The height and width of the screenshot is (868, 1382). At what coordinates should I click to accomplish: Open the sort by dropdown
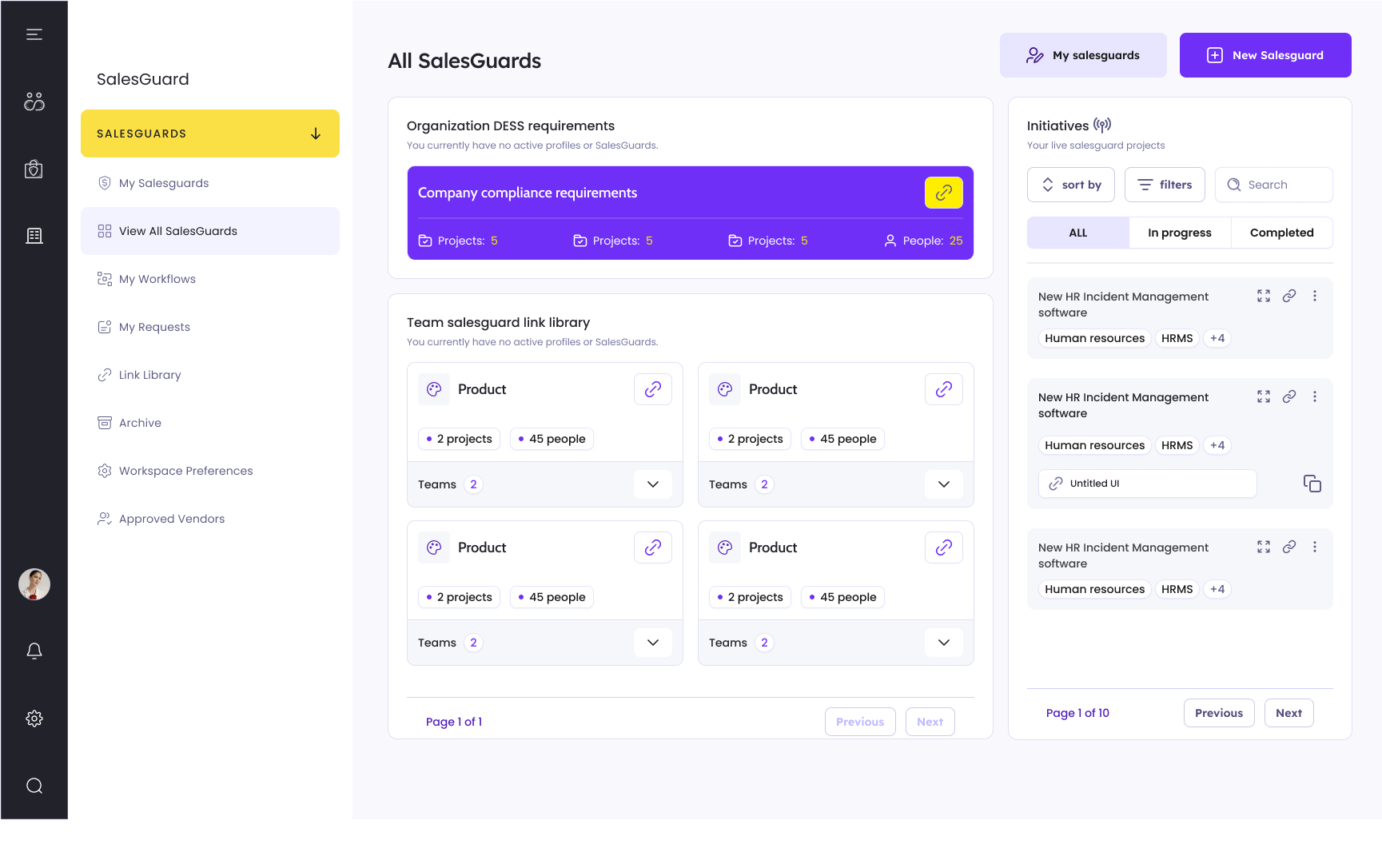1070,185
